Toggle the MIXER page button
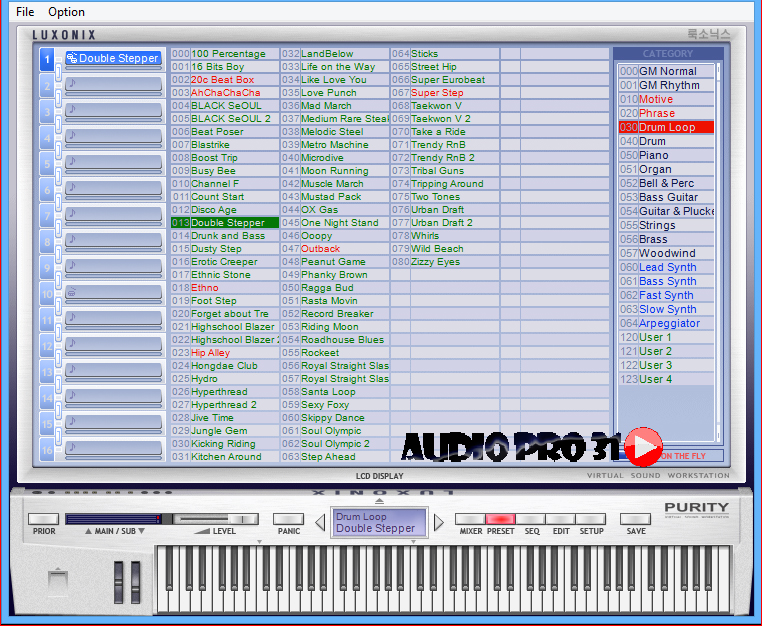 (x=470, y=519)
